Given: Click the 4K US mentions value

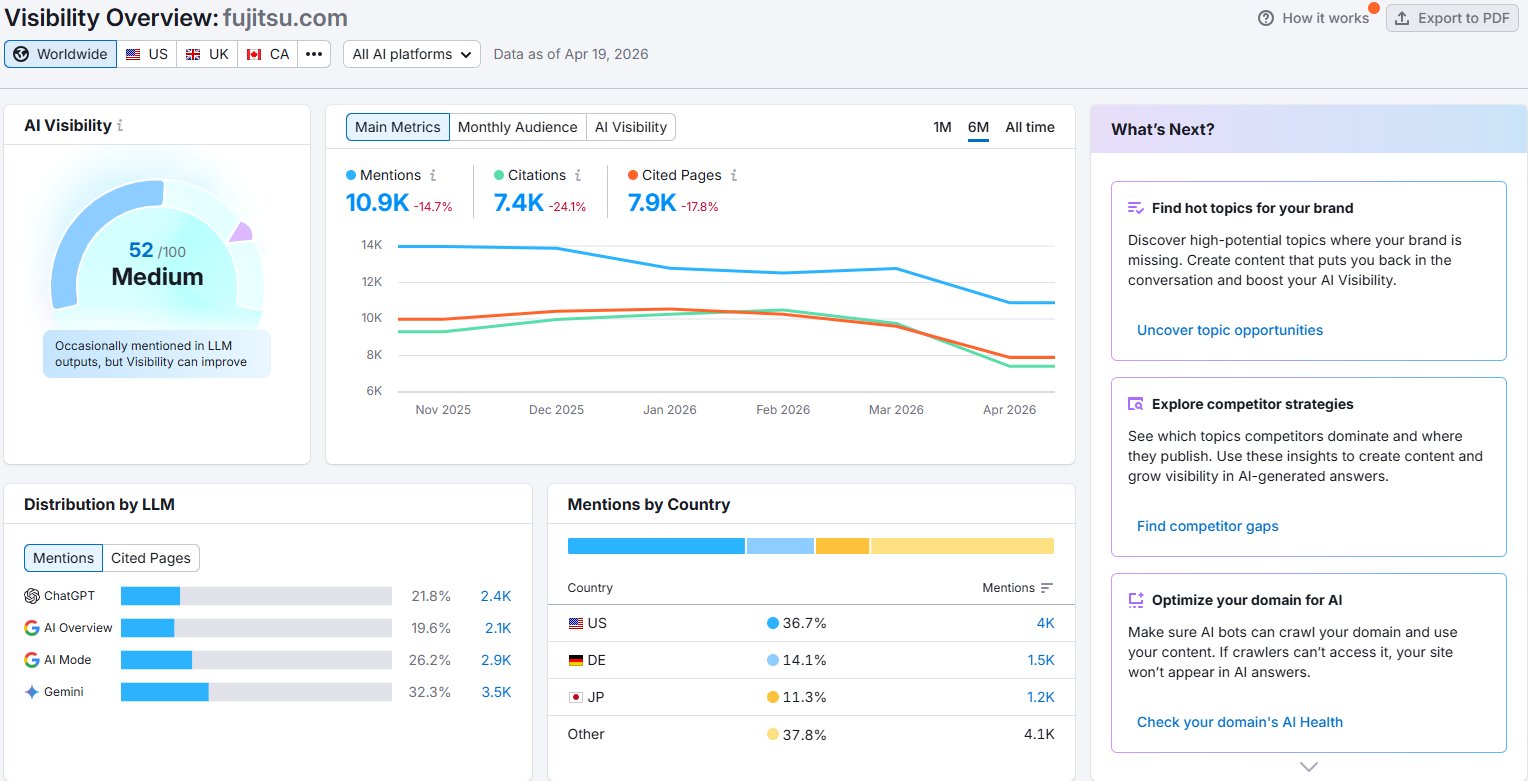Looking at the screenshot, I should (x=1045, y=623).
